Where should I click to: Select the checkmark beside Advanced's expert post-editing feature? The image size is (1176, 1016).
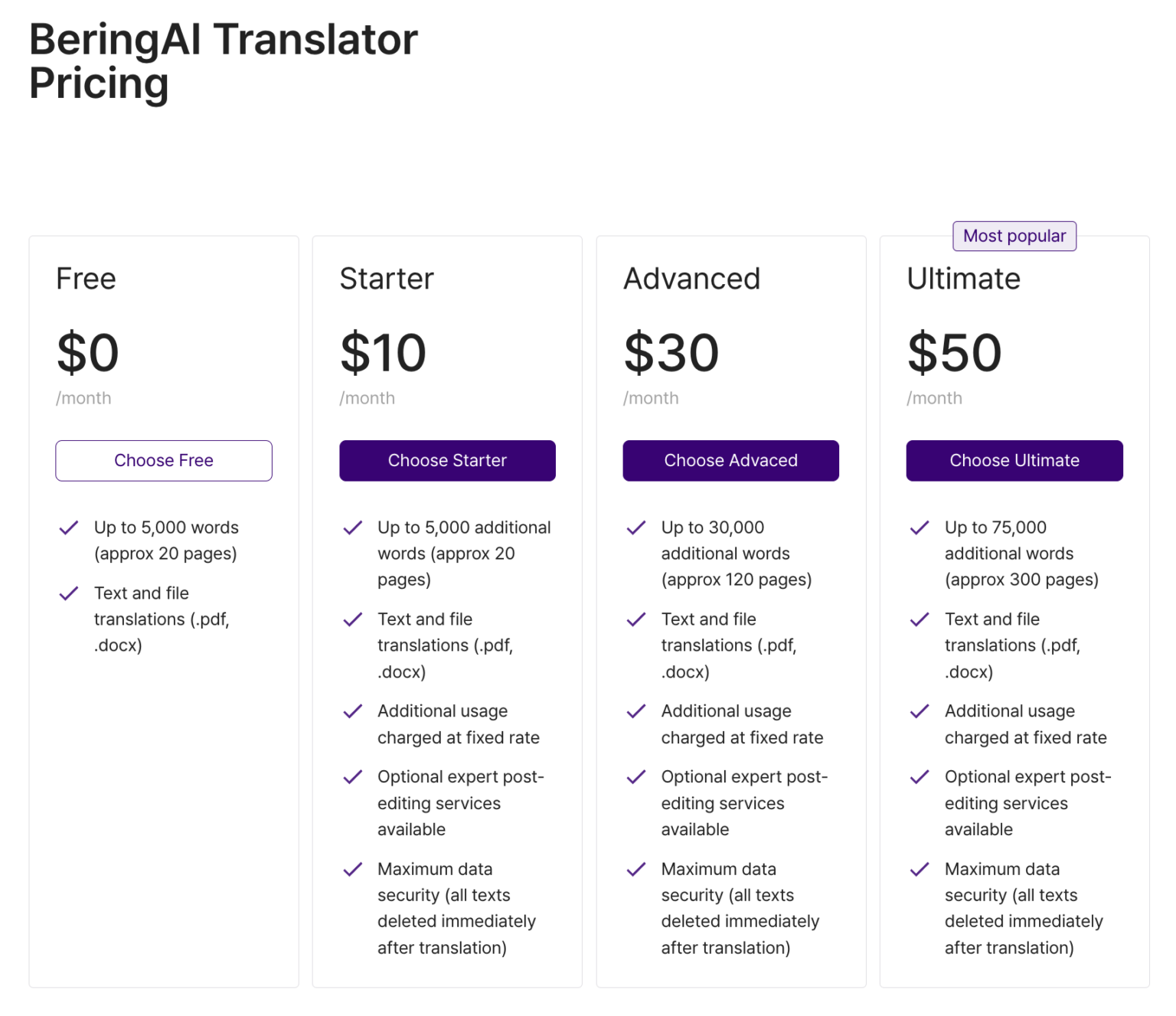[635, 776]
